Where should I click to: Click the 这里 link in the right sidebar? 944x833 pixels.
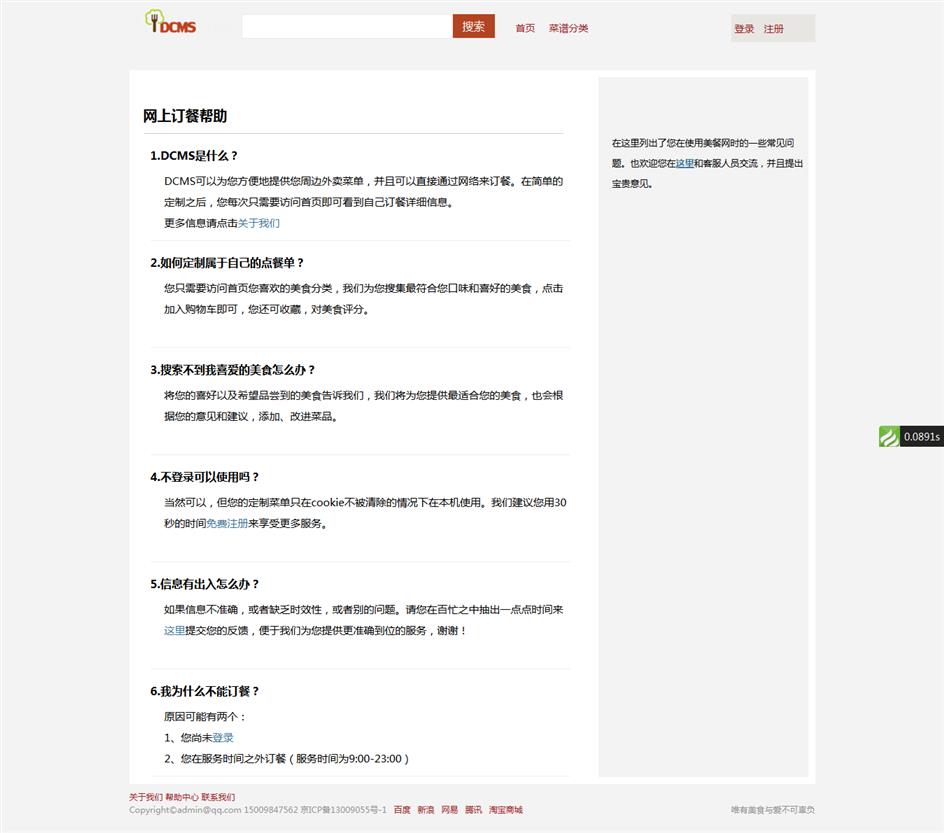[684, 163]
